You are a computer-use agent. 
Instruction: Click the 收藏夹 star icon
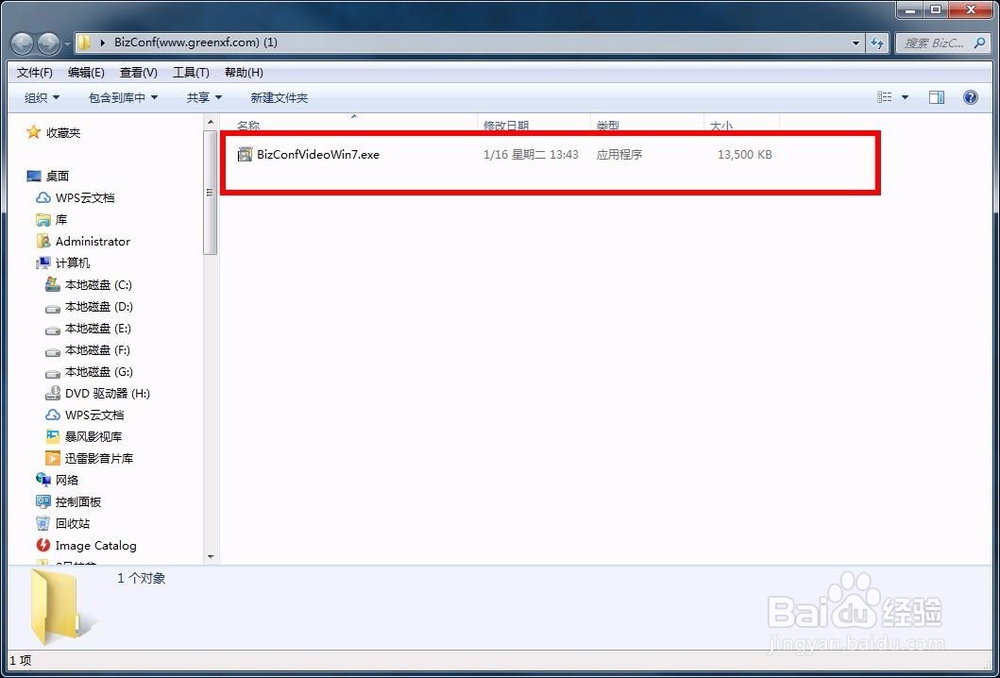33,132
